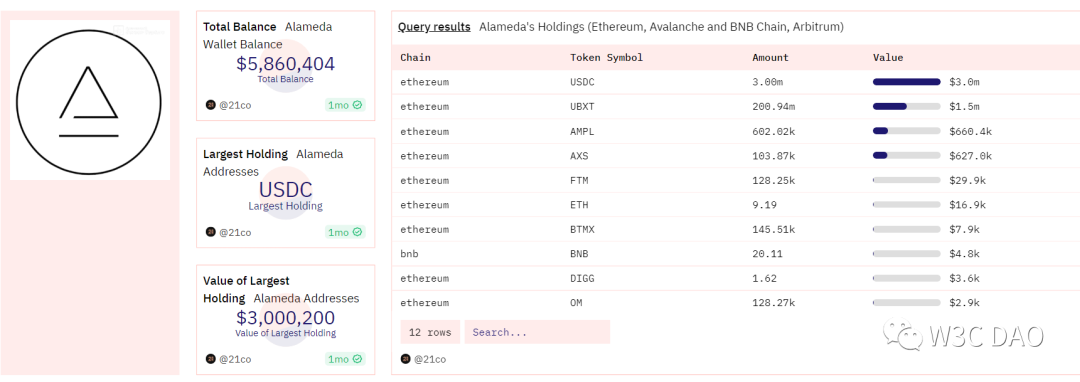Screen dimensions: 1080x382
Task: Click the USDC Largest Holding counter value
Action: click(x=285, y=189)
